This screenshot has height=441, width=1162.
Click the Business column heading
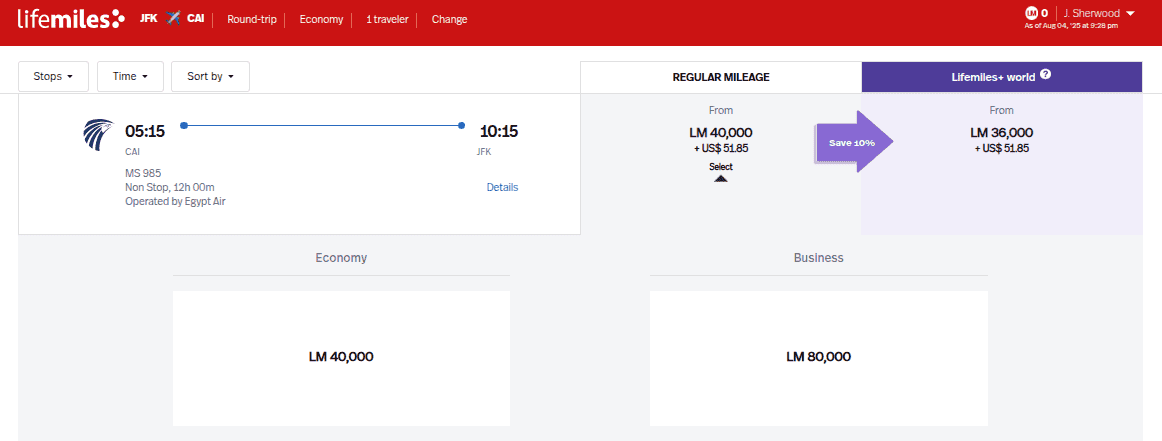[x=818, y=258]
